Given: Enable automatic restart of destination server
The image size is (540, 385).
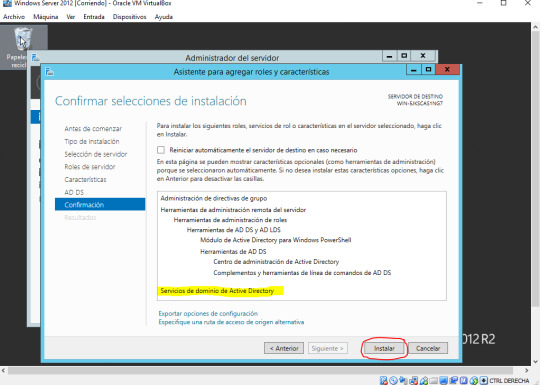Looking at the screenshot, I should [x=161, y=150].
